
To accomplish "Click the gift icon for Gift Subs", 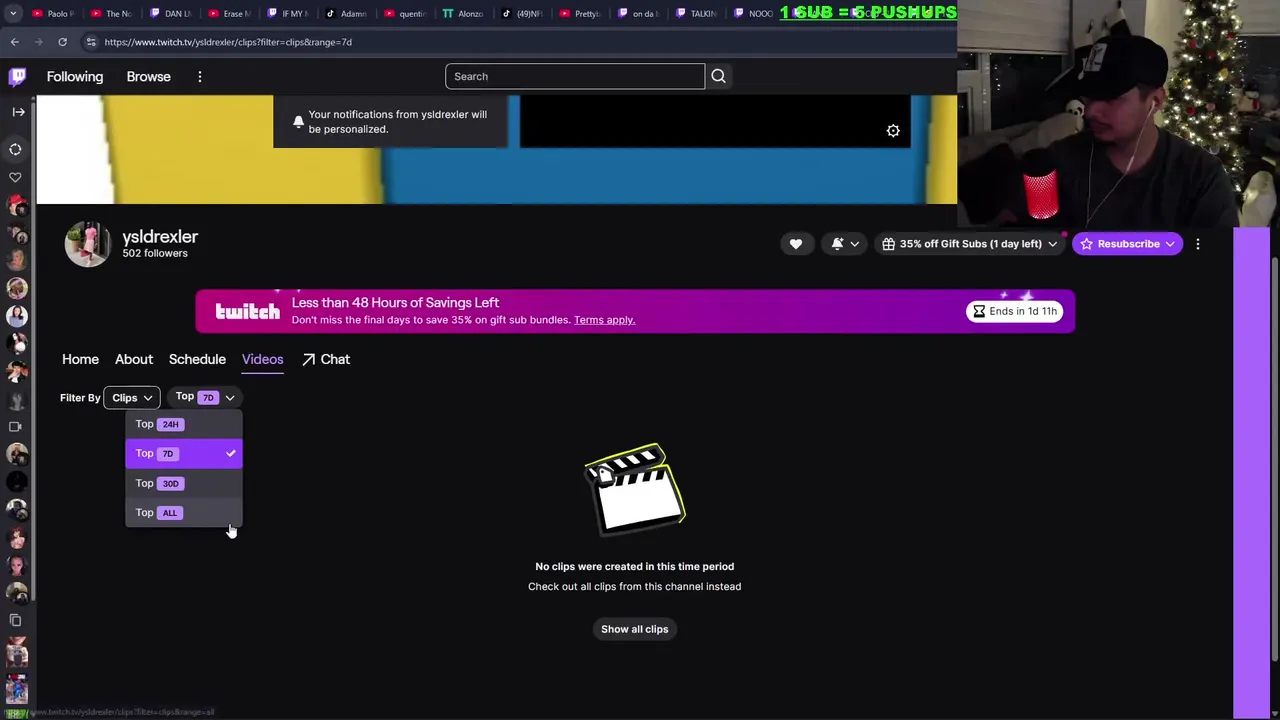I will (888, 244).
